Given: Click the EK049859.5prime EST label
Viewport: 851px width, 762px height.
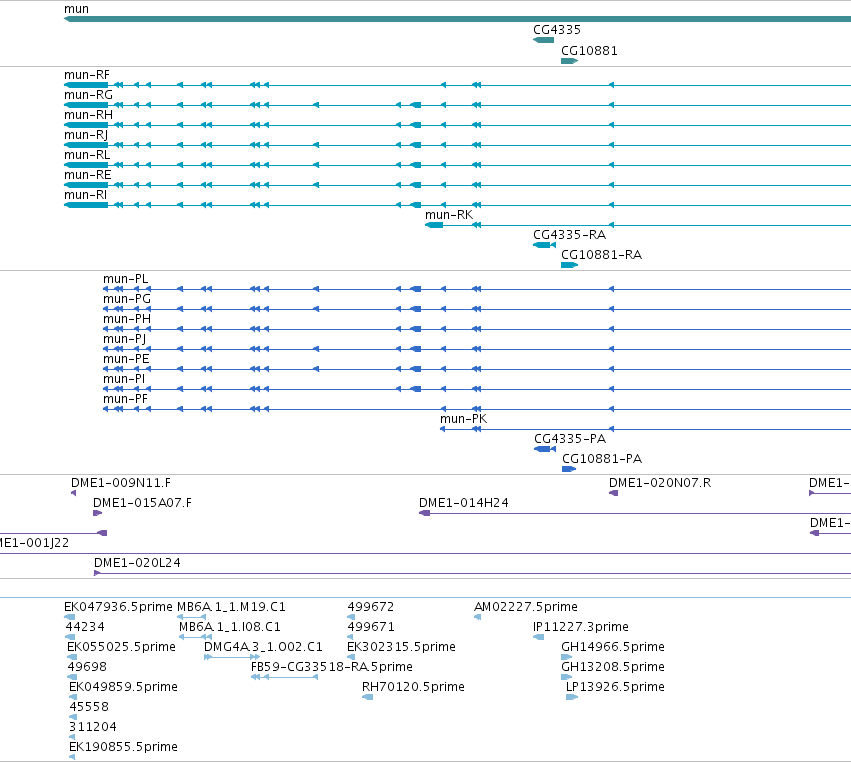Looking at the screenshot, I should click(123, 687).
